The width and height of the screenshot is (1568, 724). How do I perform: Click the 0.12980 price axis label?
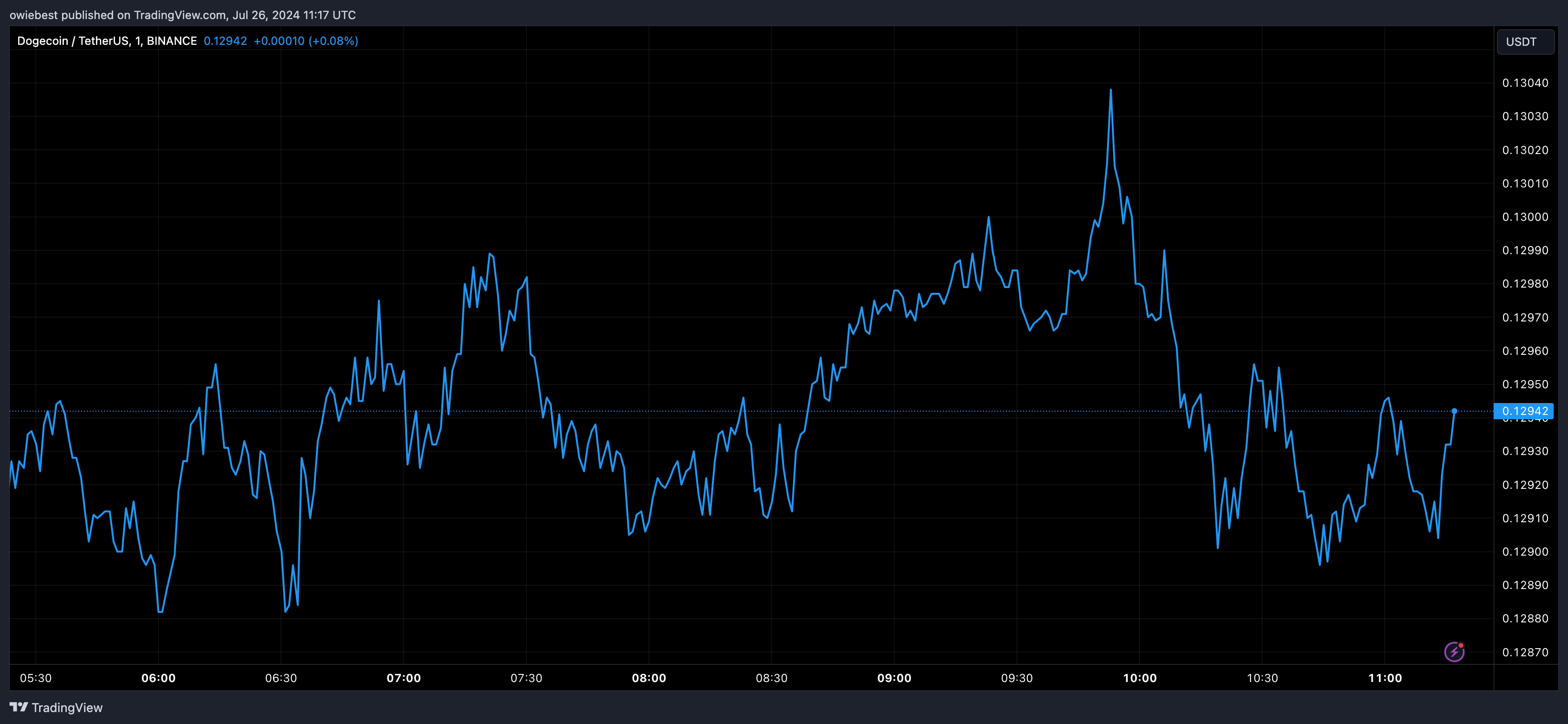tap(1526, 283)
